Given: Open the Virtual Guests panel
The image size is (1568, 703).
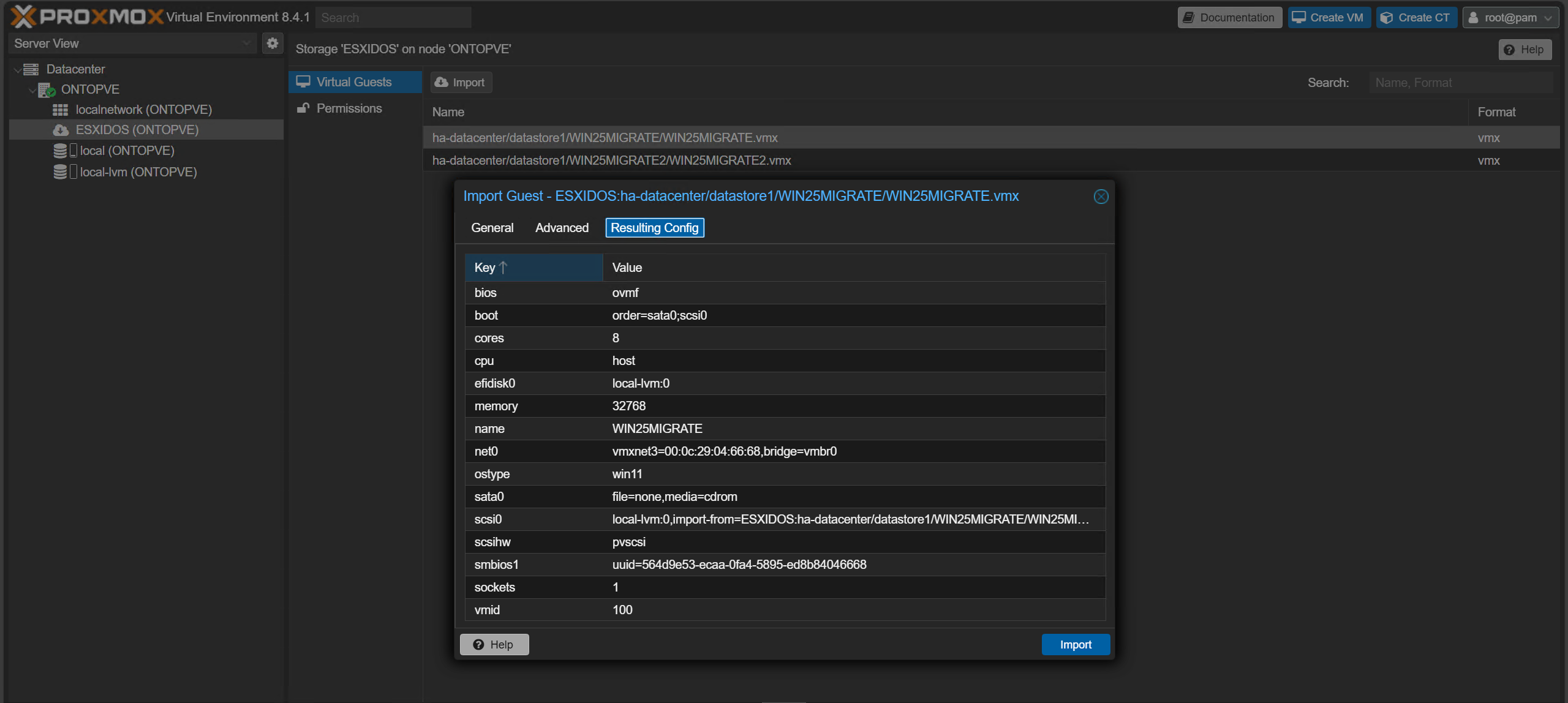Looking at the screenshot, I should 355,82.
